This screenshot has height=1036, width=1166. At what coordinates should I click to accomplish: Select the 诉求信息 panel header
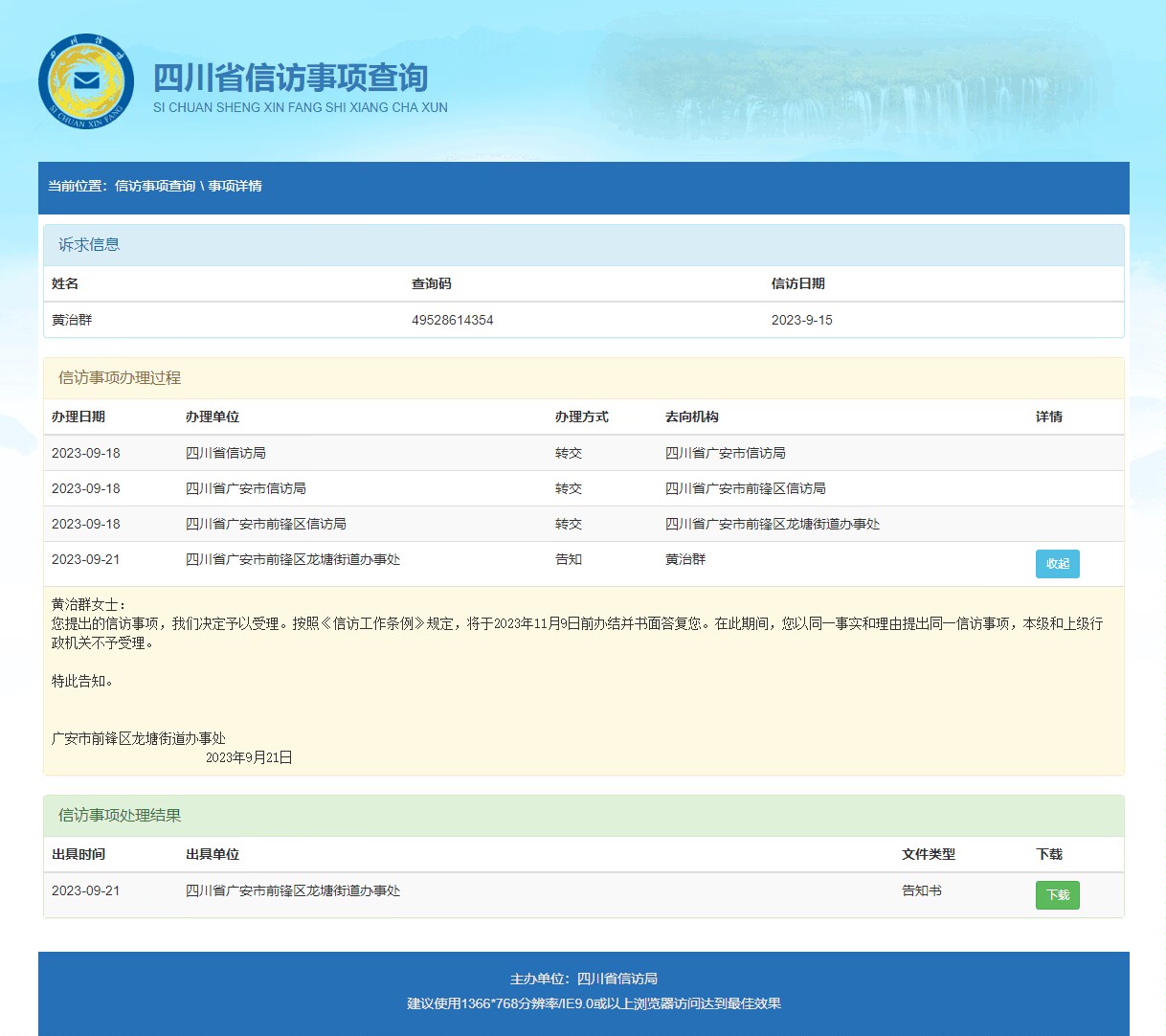[x=89, y=245]
